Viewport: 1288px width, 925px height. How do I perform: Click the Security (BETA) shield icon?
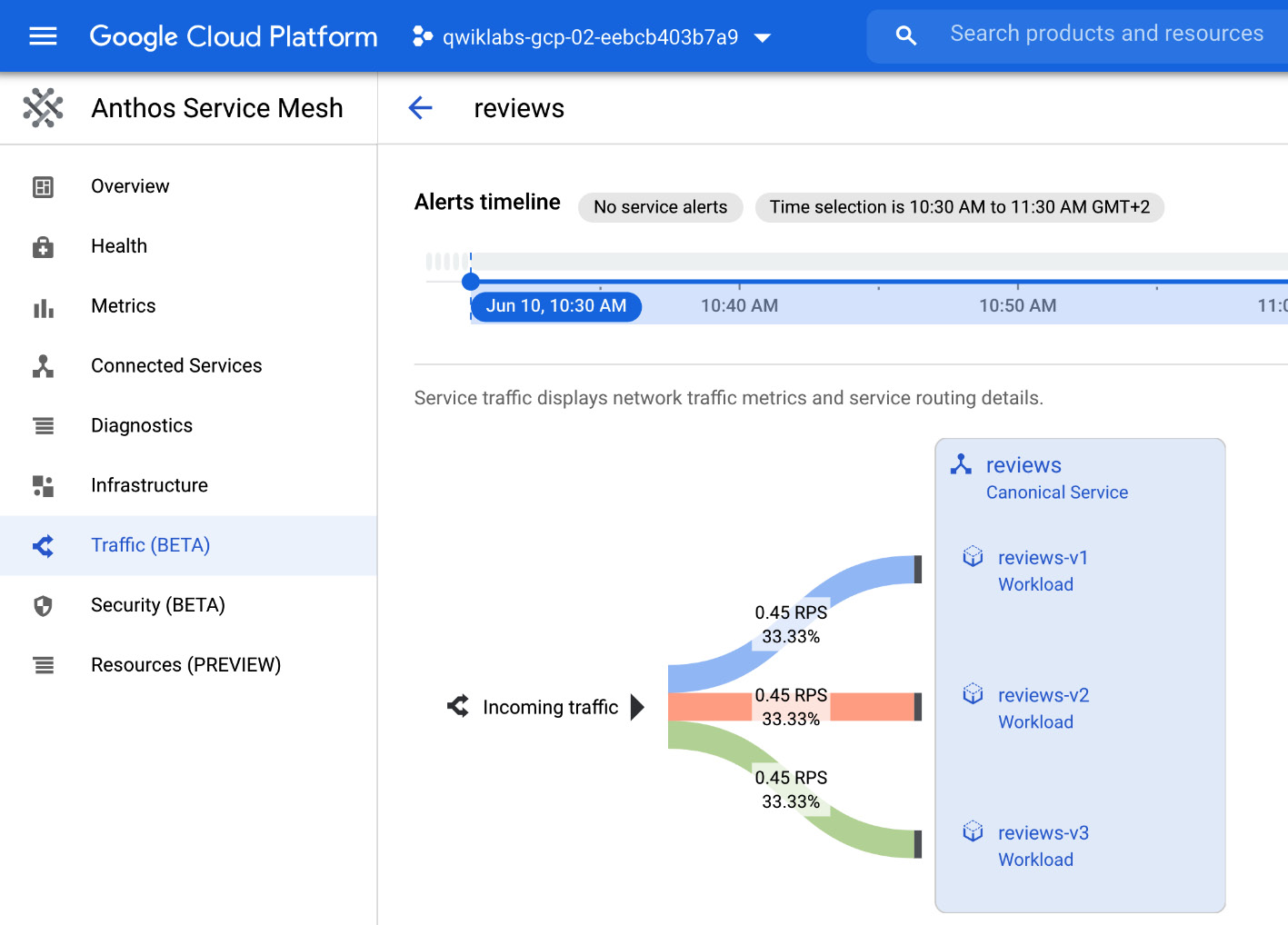coord(43,606)
